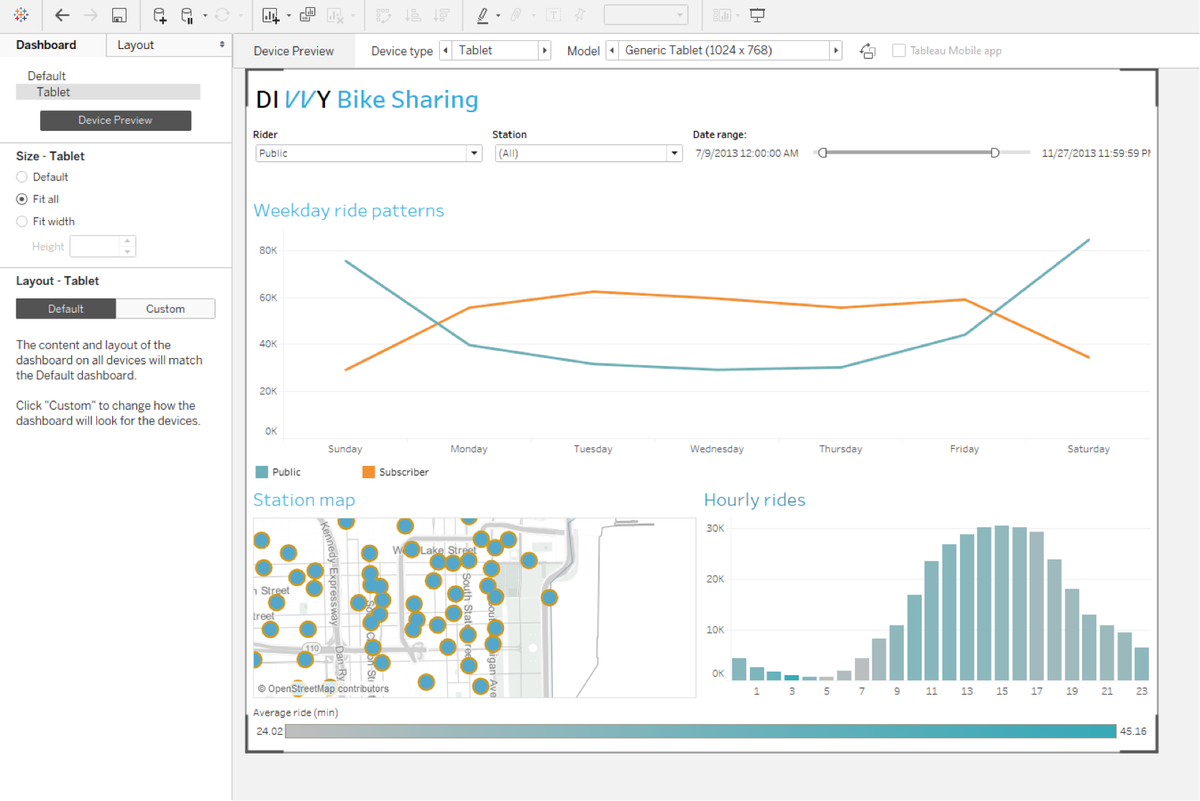Viewport: 1200px width, 801px height.
Task: Click the left handle of Date range slider
Action: [x=822, y=153]
